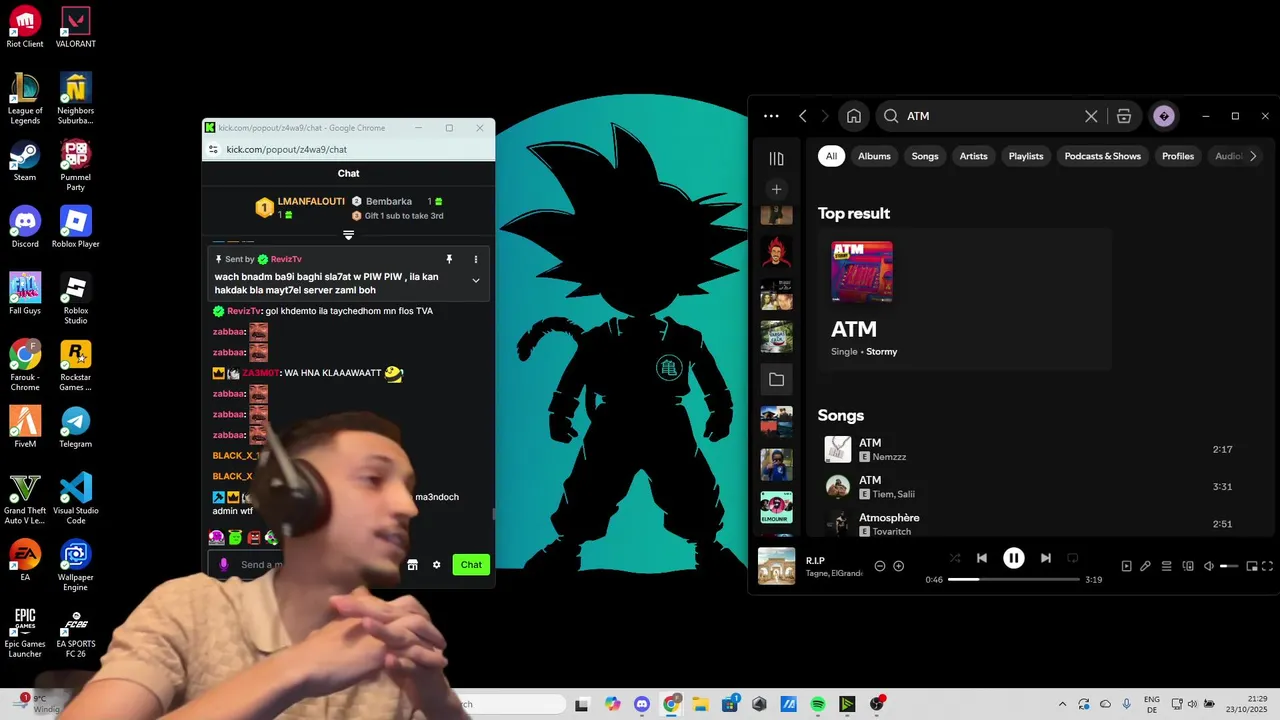Send message with green Chat button
Image resolution: width=1280 pixels, height=720 pixels.
[x=471, y=564]
